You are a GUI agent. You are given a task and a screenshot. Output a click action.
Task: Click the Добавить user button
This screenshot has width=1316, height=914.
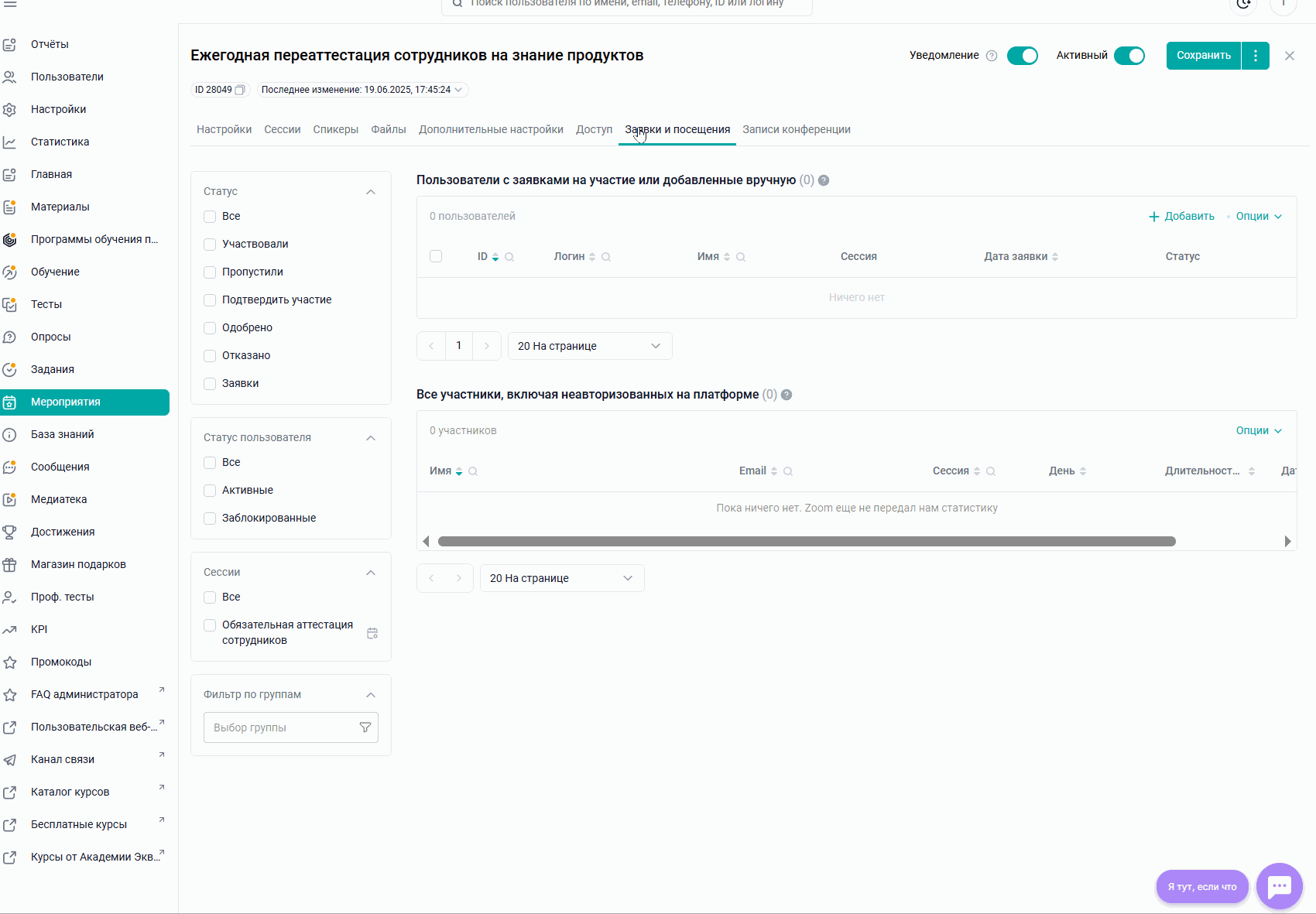(1181, 216)
